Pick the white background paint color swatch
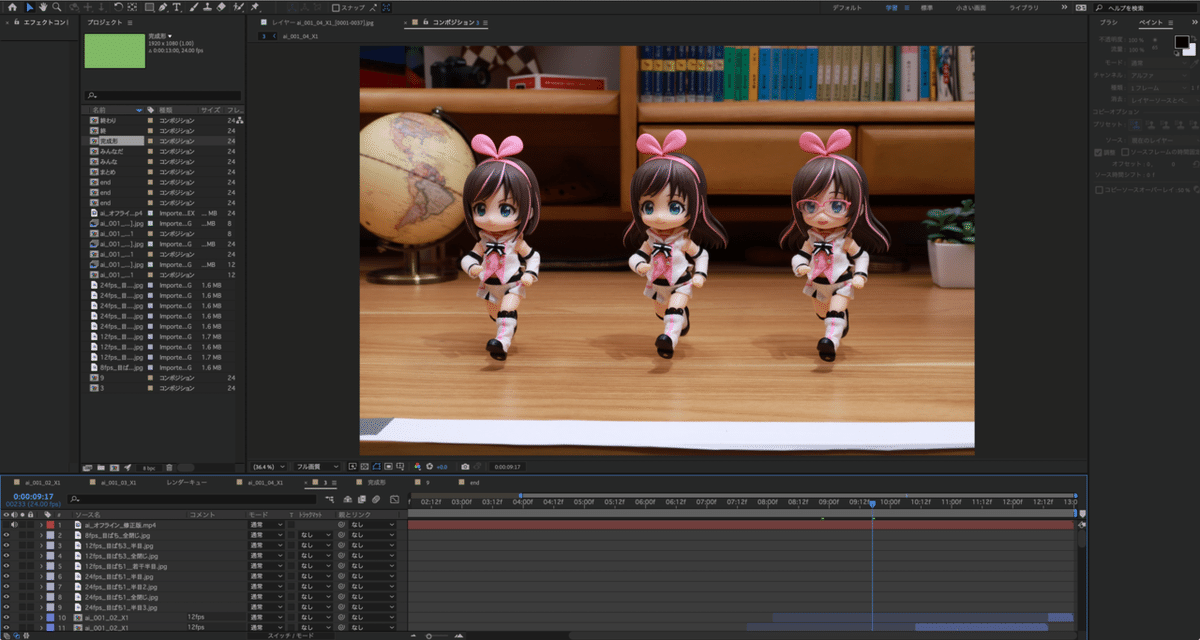The height and width of the screenshot is (640, 1200). (1190, 50)
